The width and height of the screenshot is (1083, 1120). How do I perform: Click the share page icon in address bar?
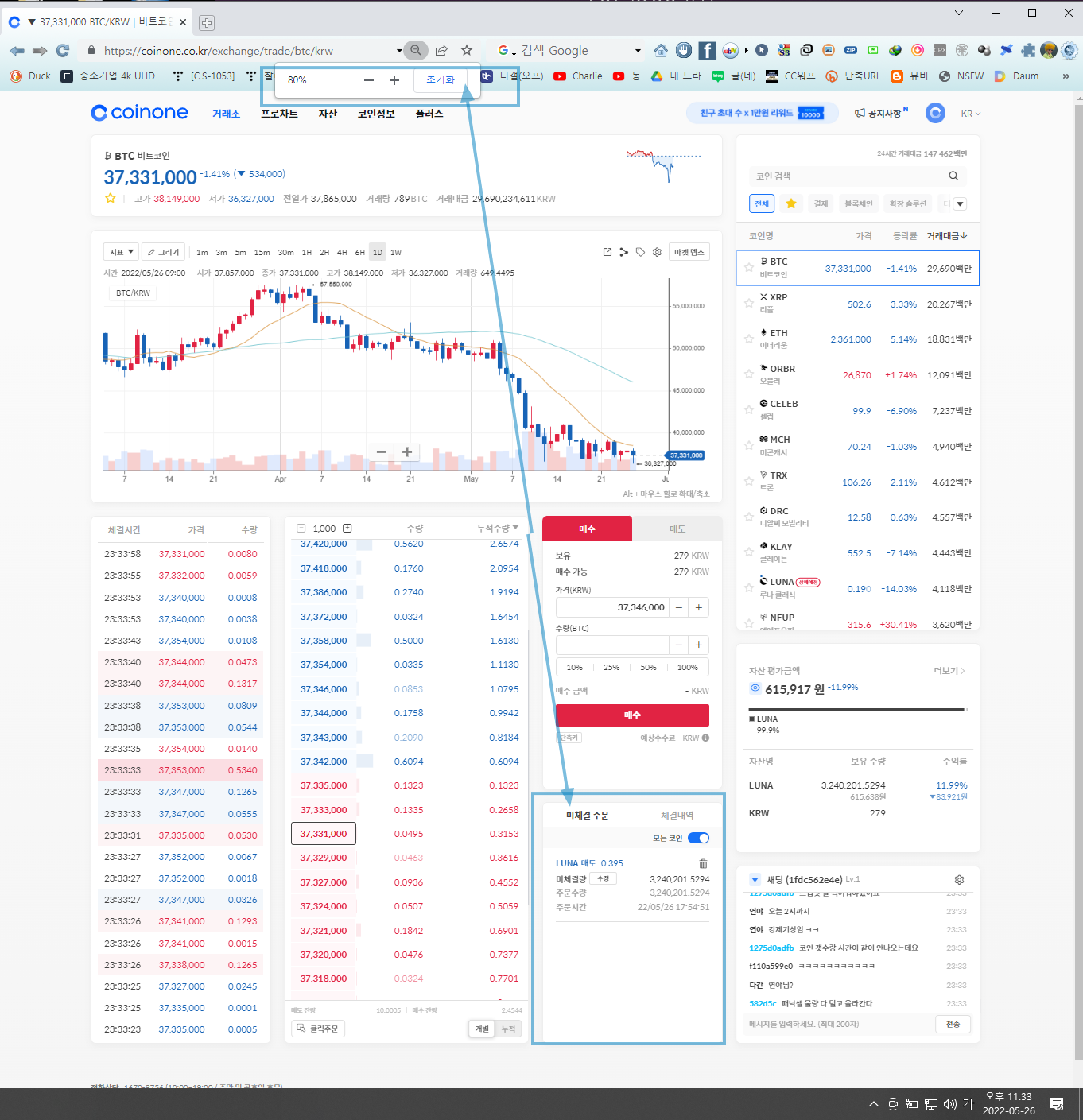(x=441, y=50)
